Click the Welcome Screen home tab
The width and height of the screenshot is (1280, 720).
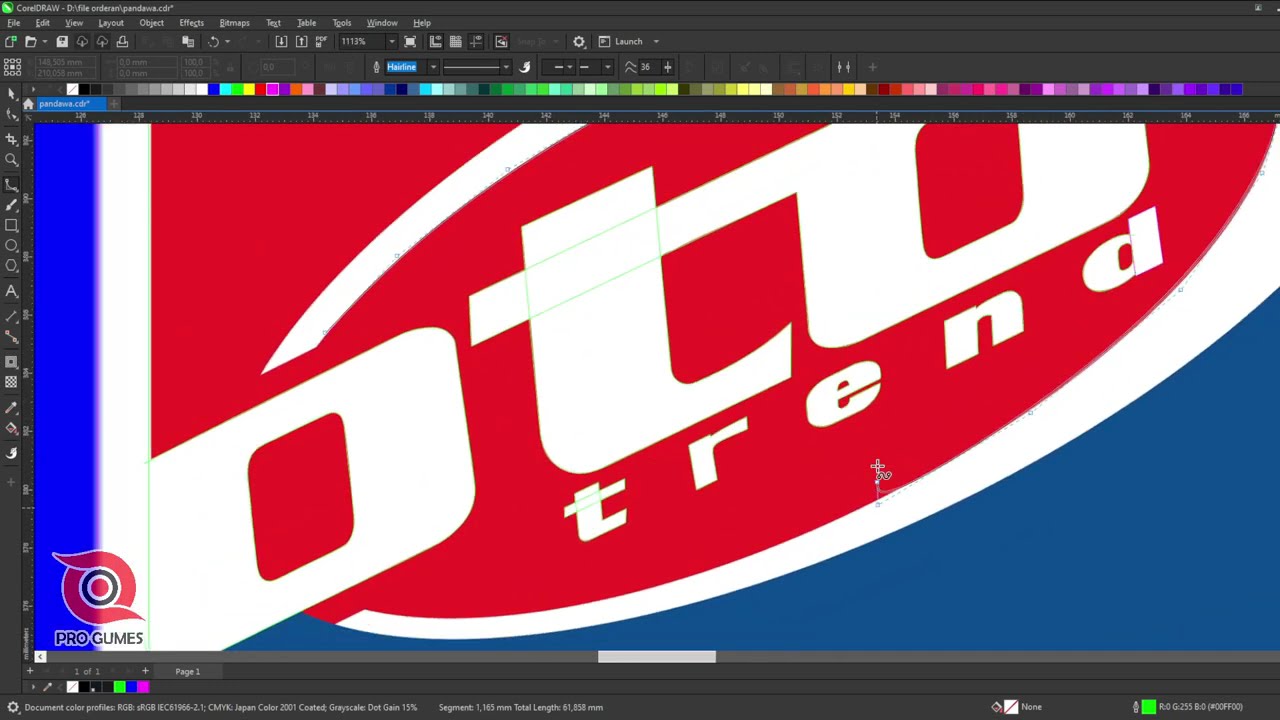point(28,104)
